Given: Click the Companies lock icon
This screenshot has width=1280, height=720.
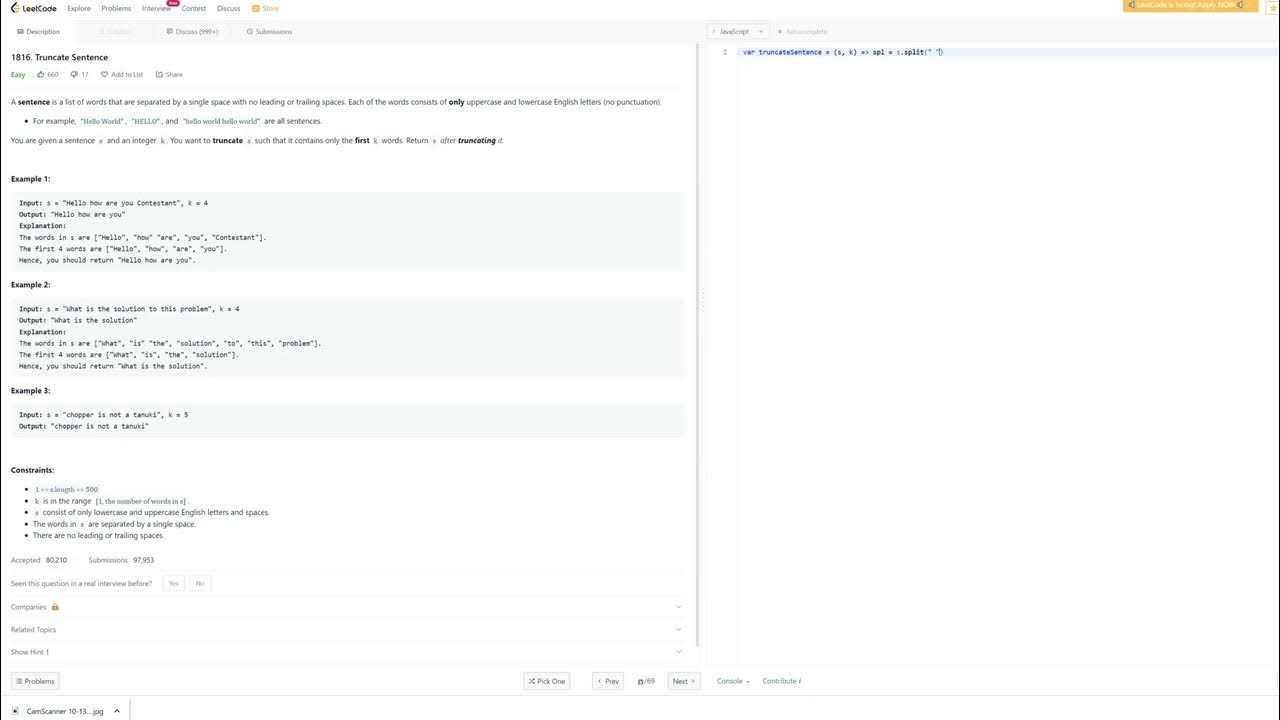Looking at the screenshot, I should click(x=55, y=607).
